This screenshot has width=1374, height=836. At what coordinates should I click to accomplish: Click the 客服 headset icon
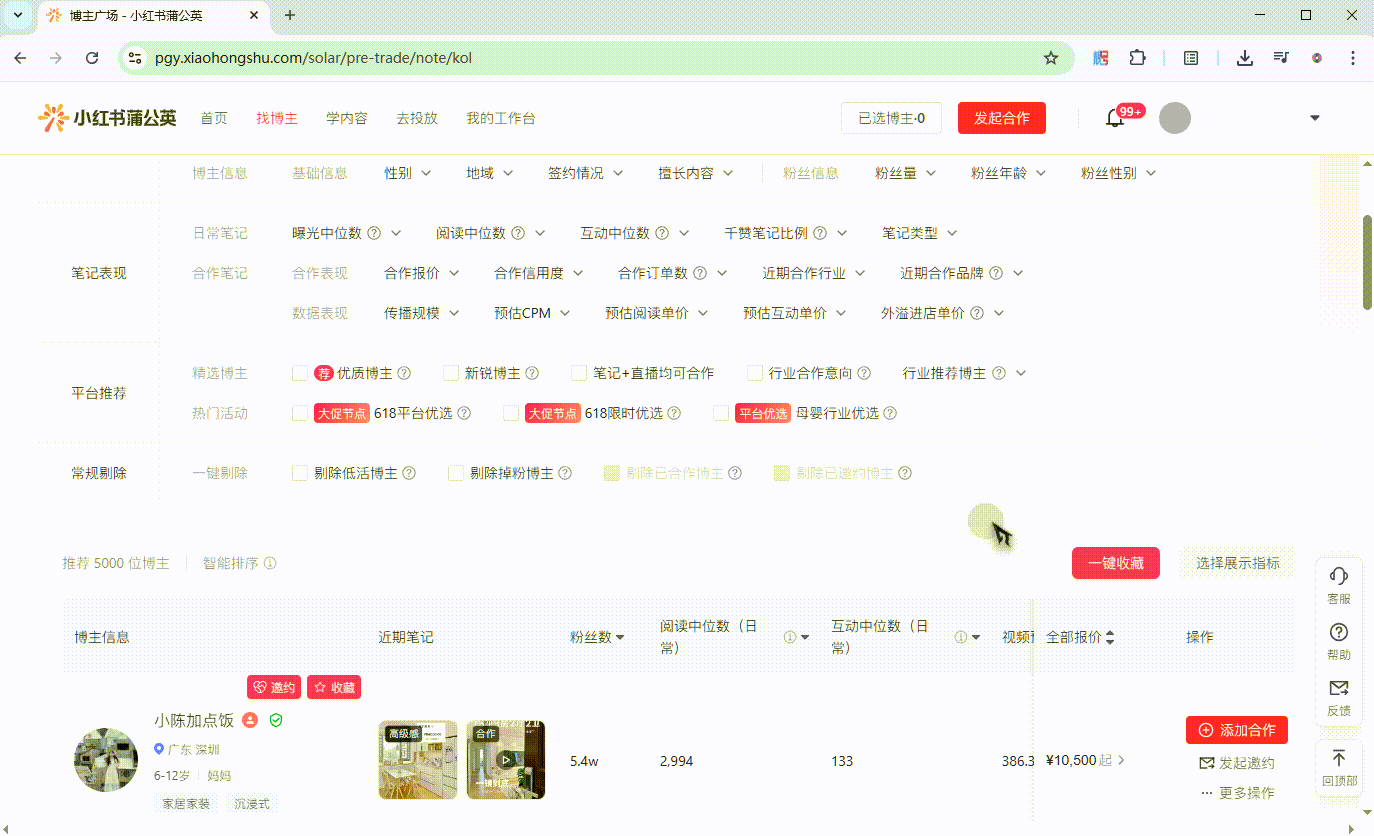[x=1338, y=577]
